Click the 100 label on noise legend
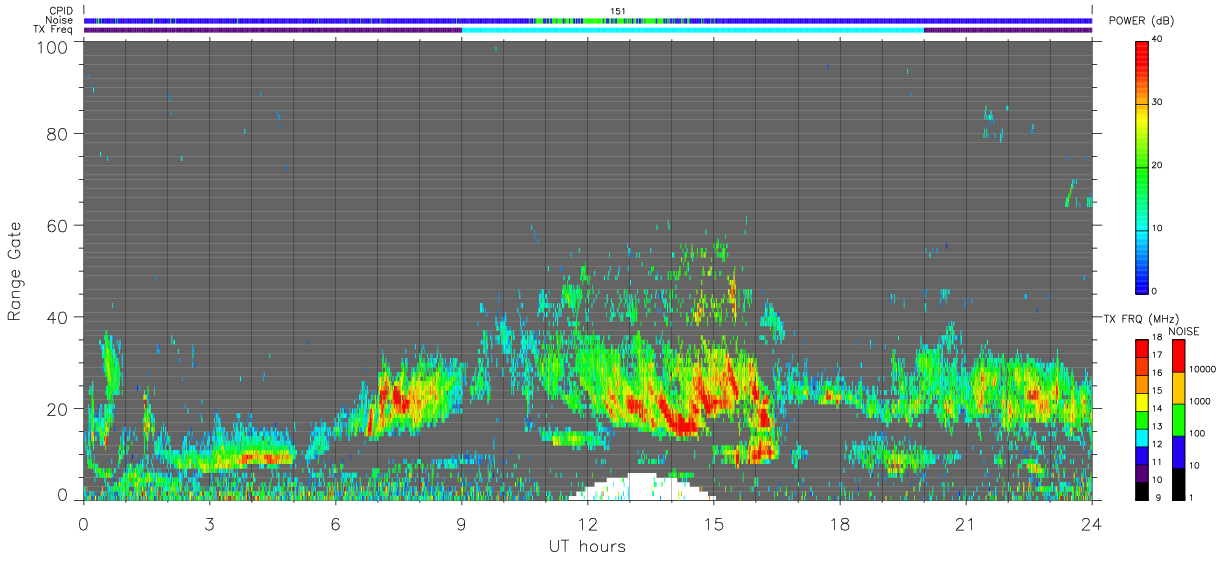 pyautogui.click(x=1196, y=433)
